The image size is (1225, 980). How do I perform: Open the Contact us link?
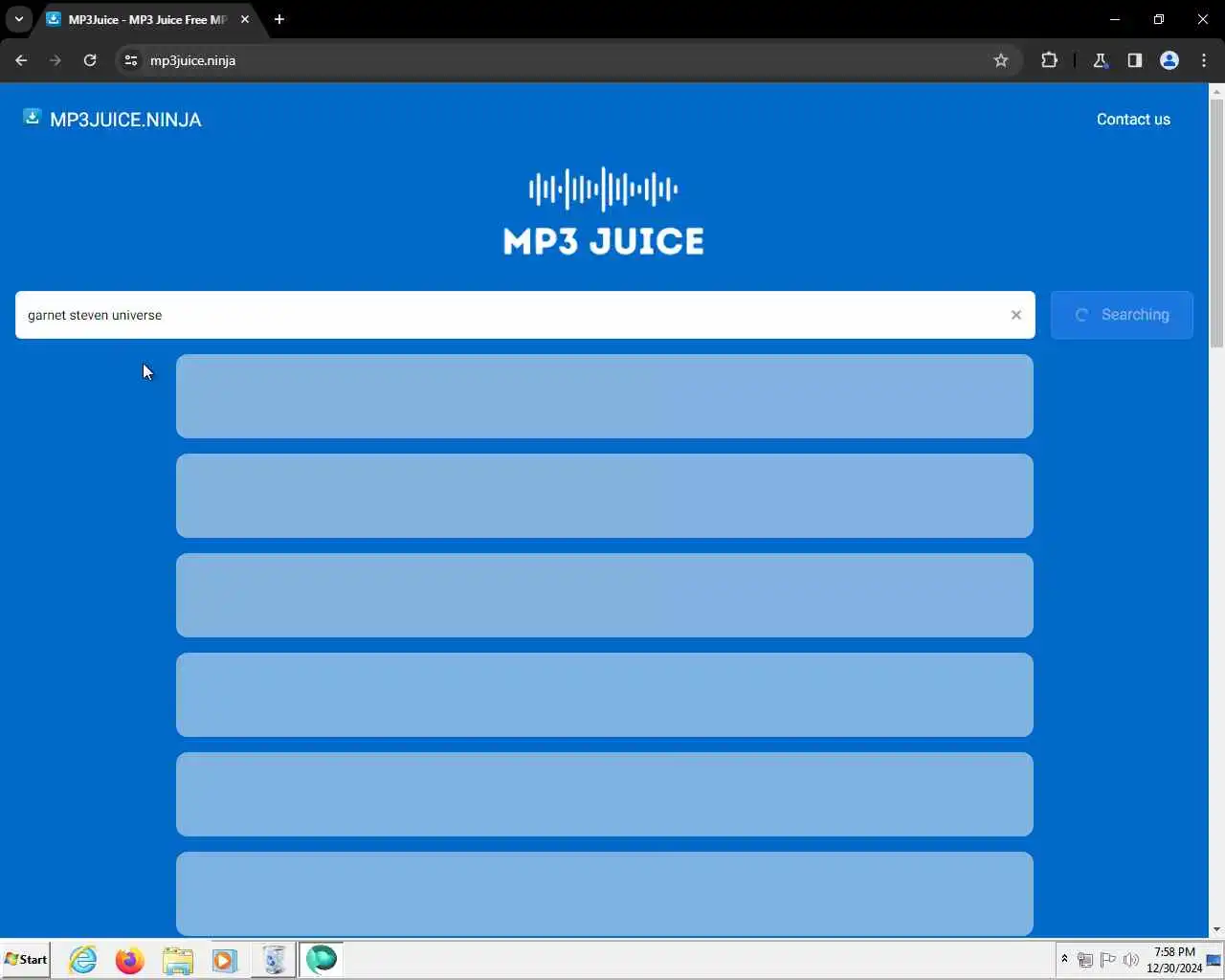coord(1133,120)
